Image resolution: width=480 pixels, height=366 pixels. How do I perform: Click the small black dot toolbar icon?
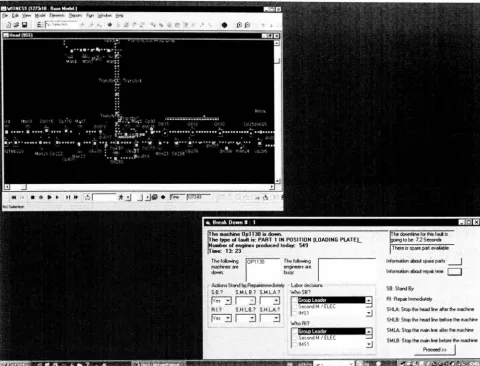click(109, 25)
